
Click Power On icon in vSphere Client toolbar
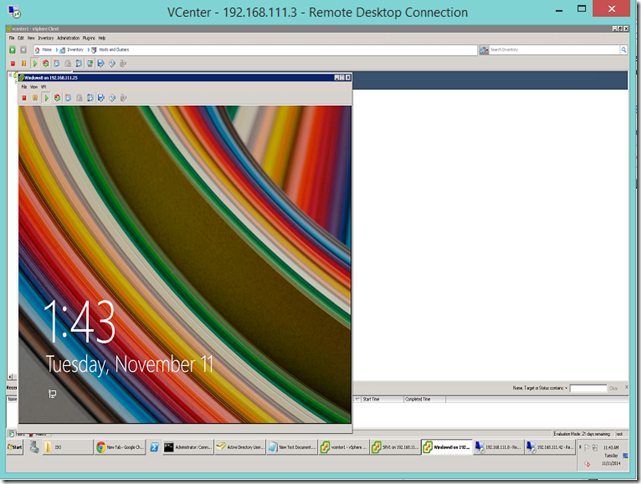tap(35, 63)
